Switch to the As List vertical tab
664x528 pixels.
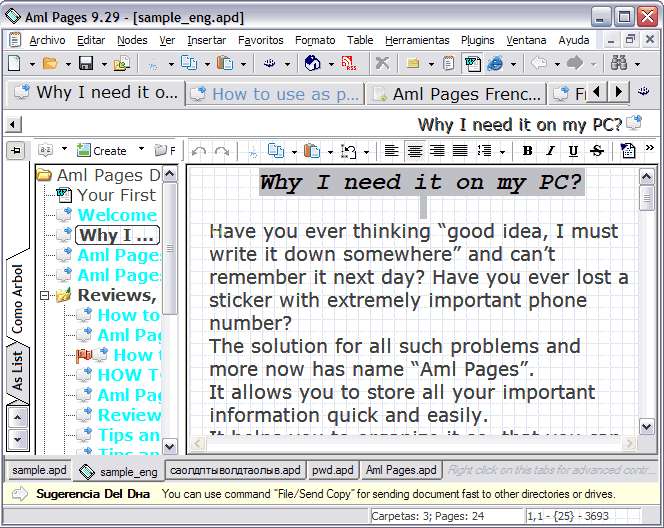click(17, 371)
